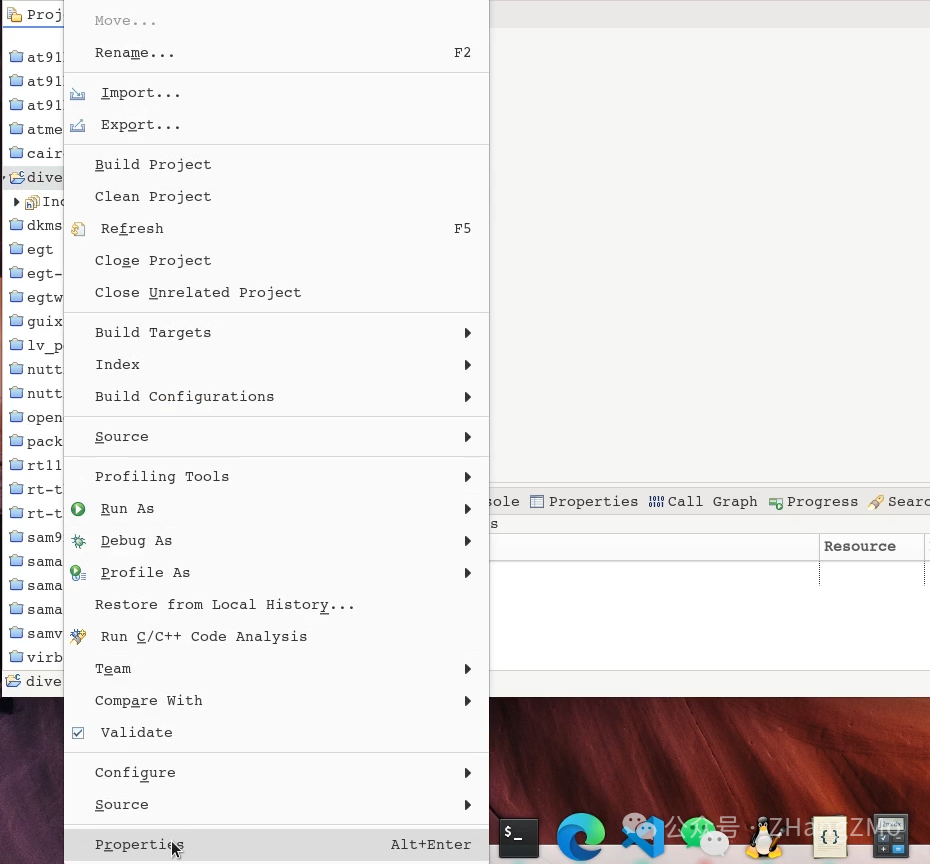Select the guix project in explorer

(37, 321)
